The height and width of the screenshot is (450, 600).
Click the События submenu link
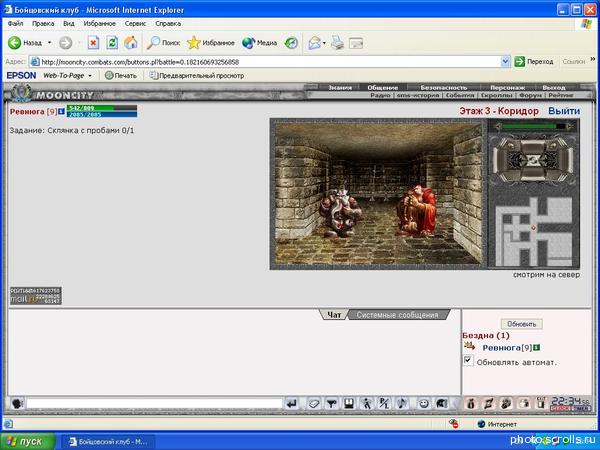point(460,95)
